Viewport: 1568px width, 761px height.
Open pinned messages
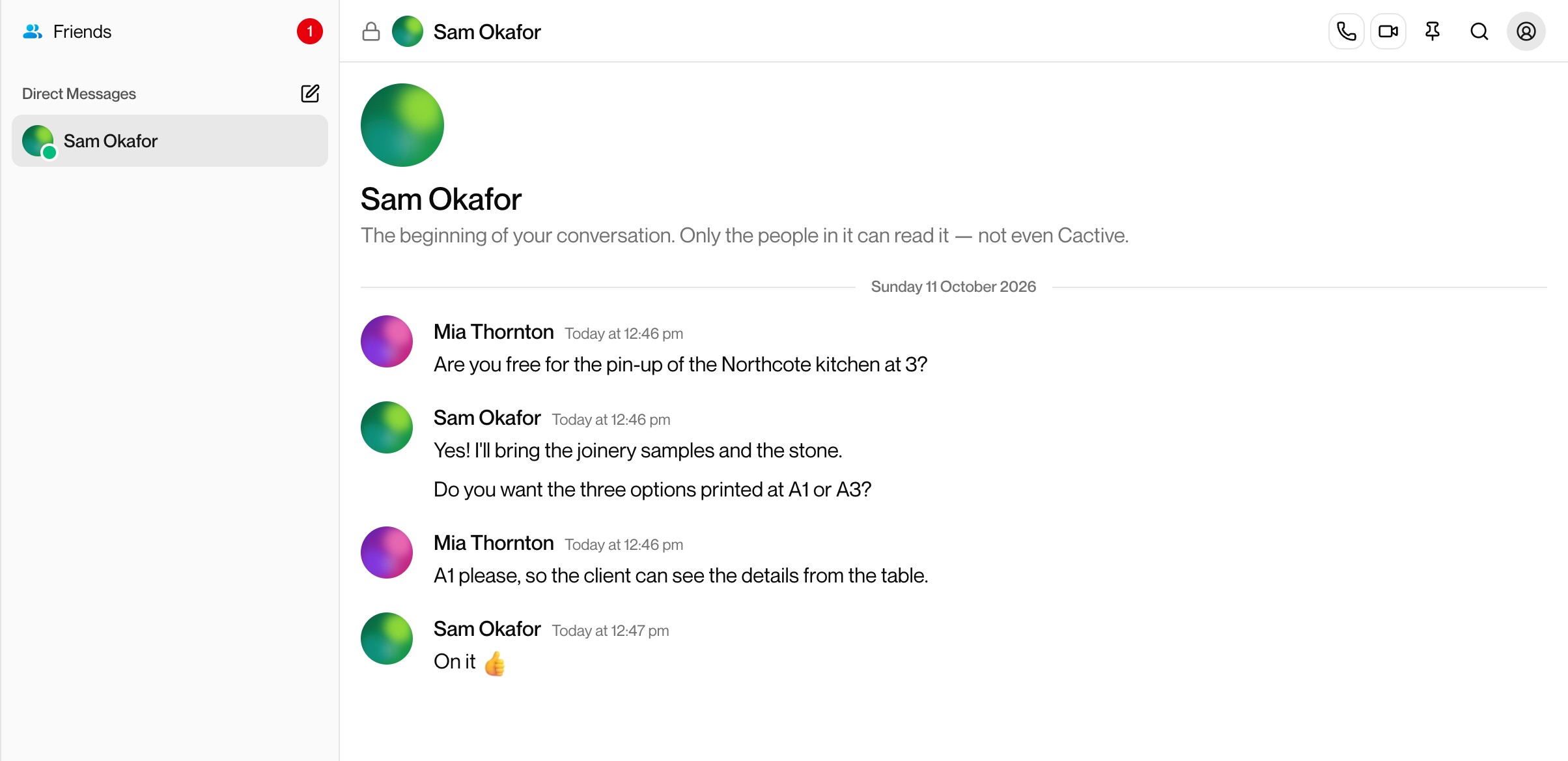[1432, 31]
